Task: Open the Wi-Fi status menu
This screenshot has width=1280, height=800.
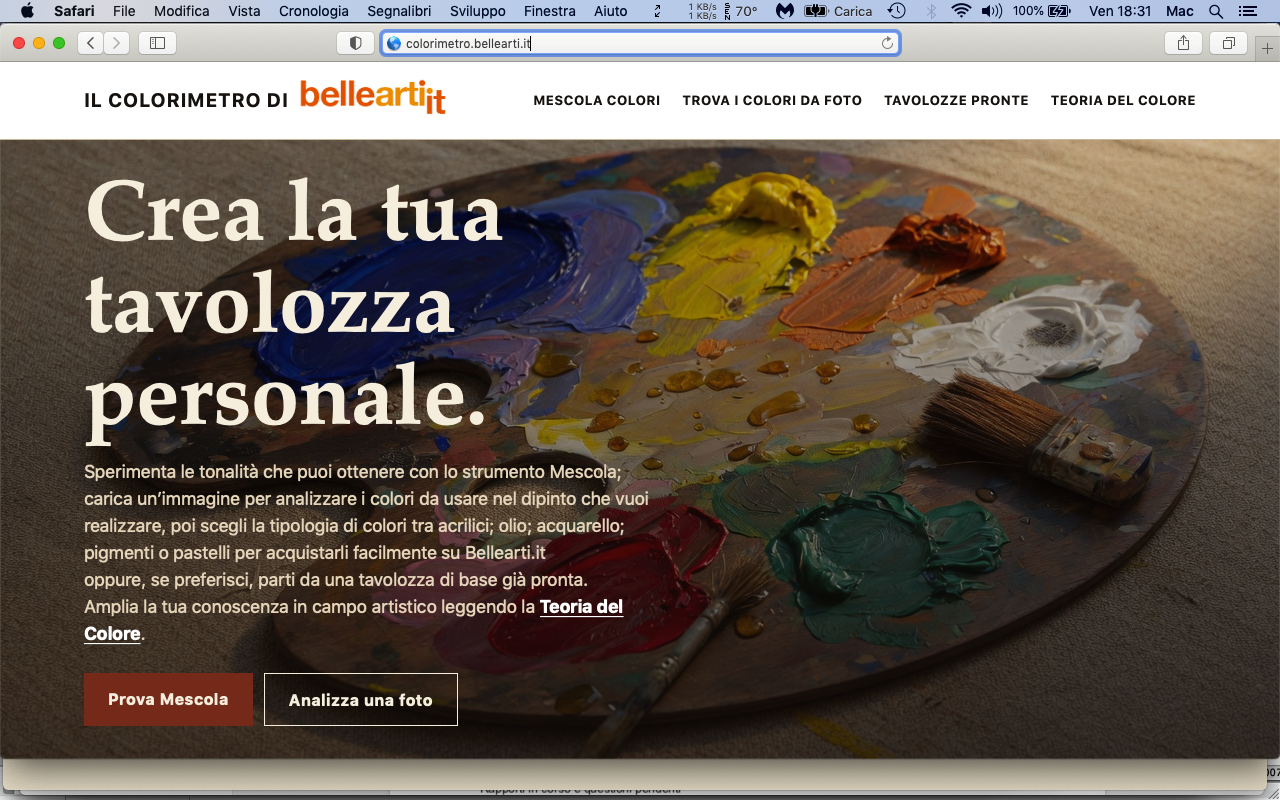Action: (x=961, y=11)
